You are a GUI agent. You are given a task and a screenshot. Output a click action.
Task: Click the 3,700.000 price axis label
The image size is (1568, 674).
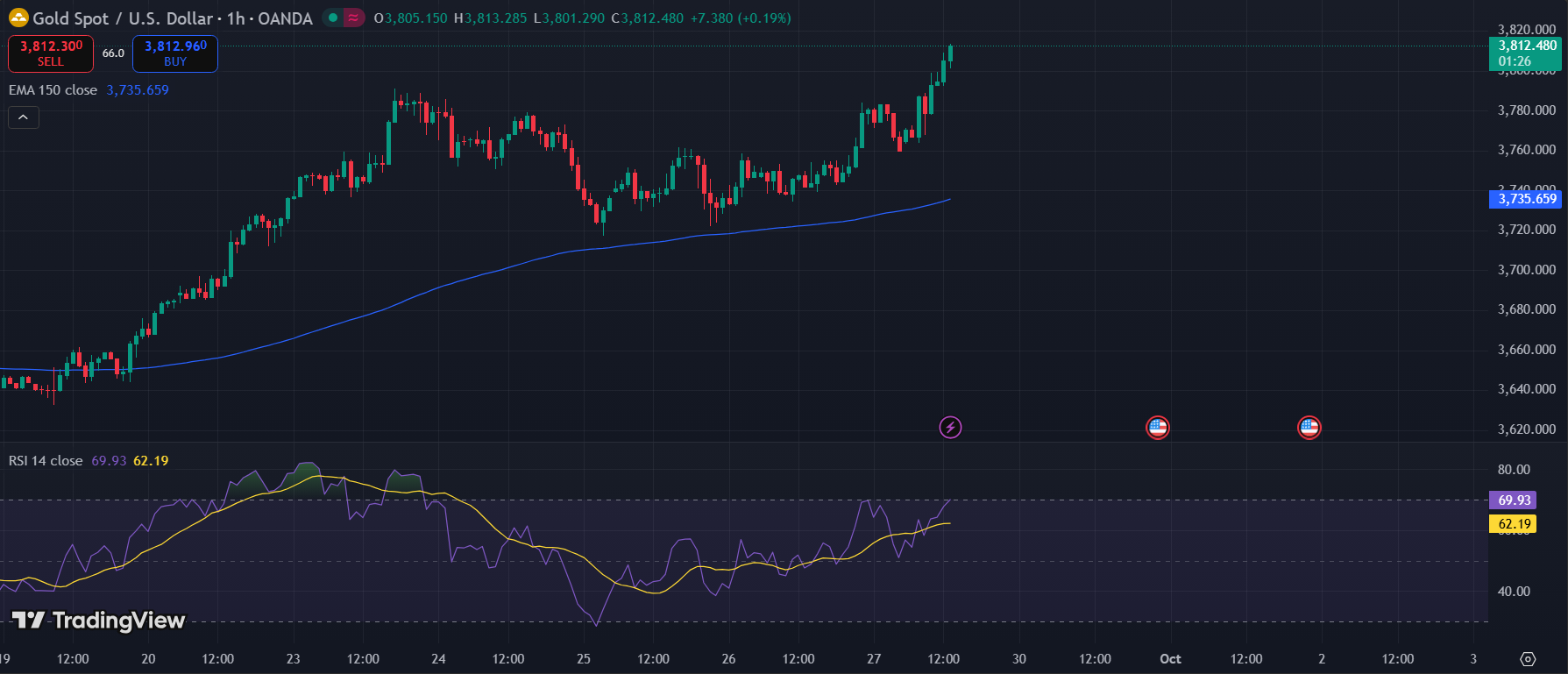pos(1527,270)
